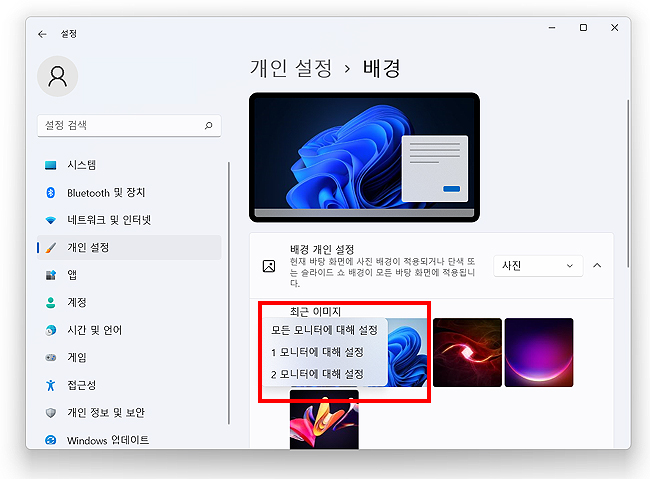Screen dimensions: 650x479
Task: Click the 접근성 accessibility figure icon
Action: 51,385
